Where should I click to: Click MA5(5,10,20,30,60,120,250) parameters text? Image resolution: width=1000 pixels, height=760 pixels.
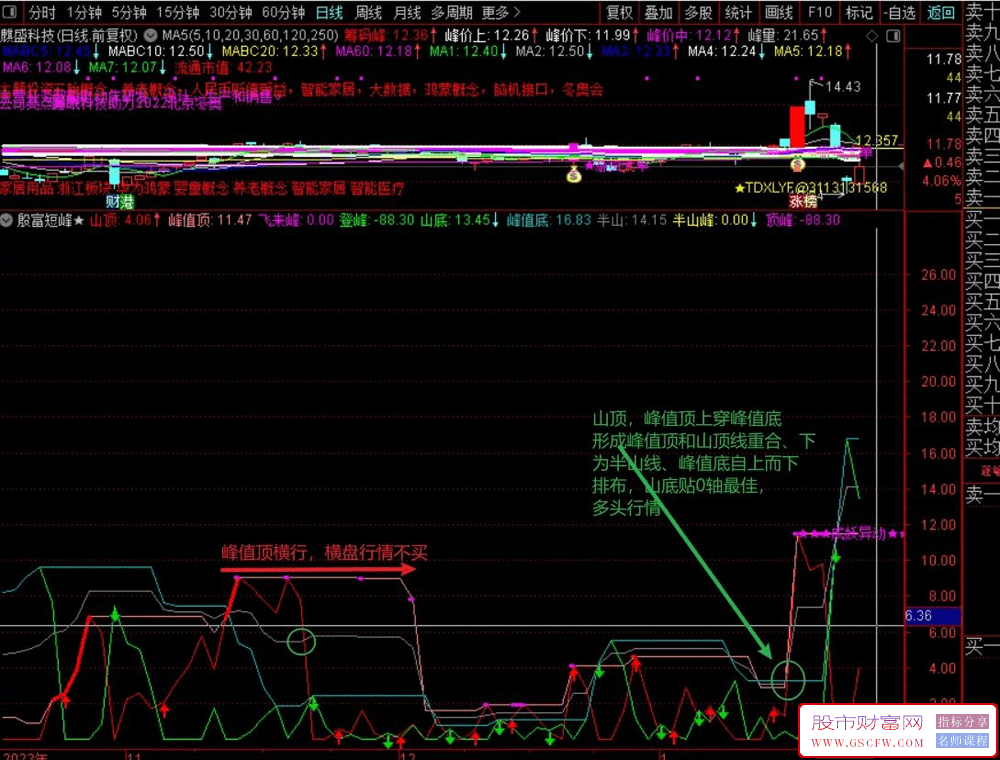click(250, 35)
